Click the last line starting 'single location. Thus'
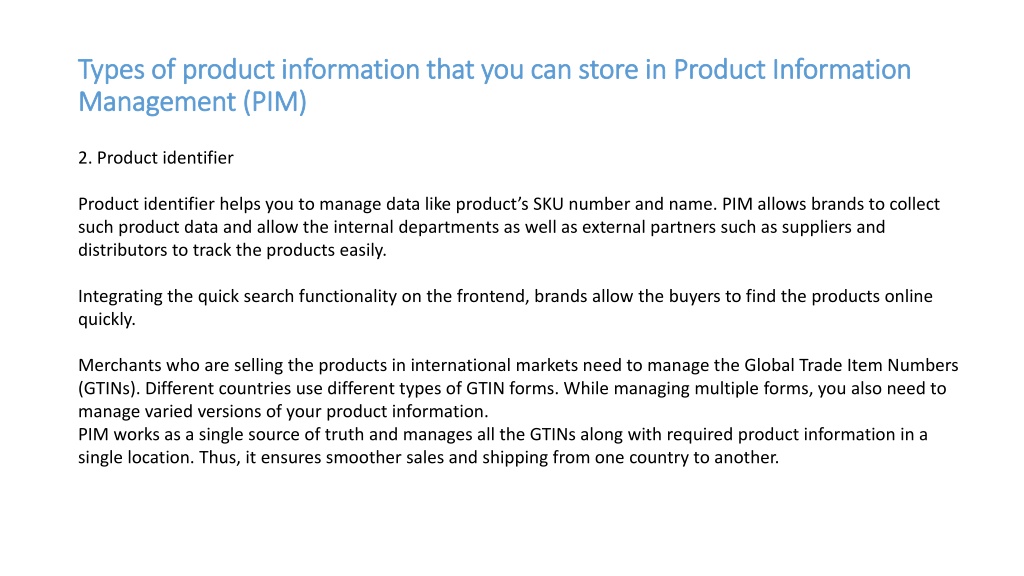This screenshot has width=1024, height=576. point(428,458)
